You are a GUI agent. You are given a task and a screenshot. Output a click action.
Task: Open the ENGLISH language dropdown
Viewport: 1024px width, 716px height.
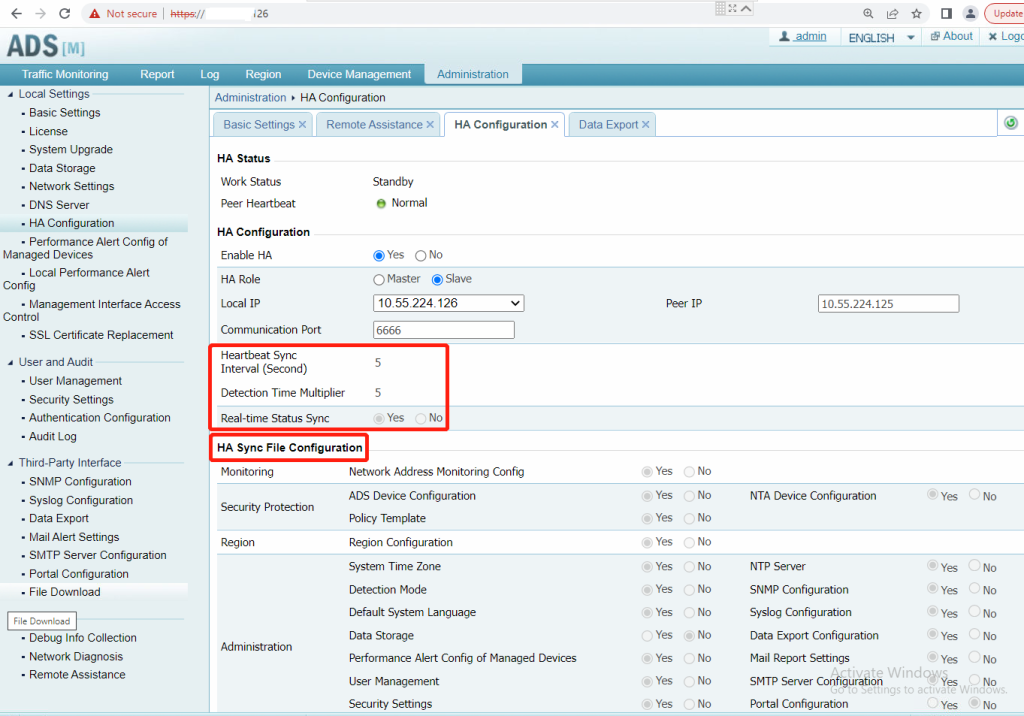(x=880, y=38)
